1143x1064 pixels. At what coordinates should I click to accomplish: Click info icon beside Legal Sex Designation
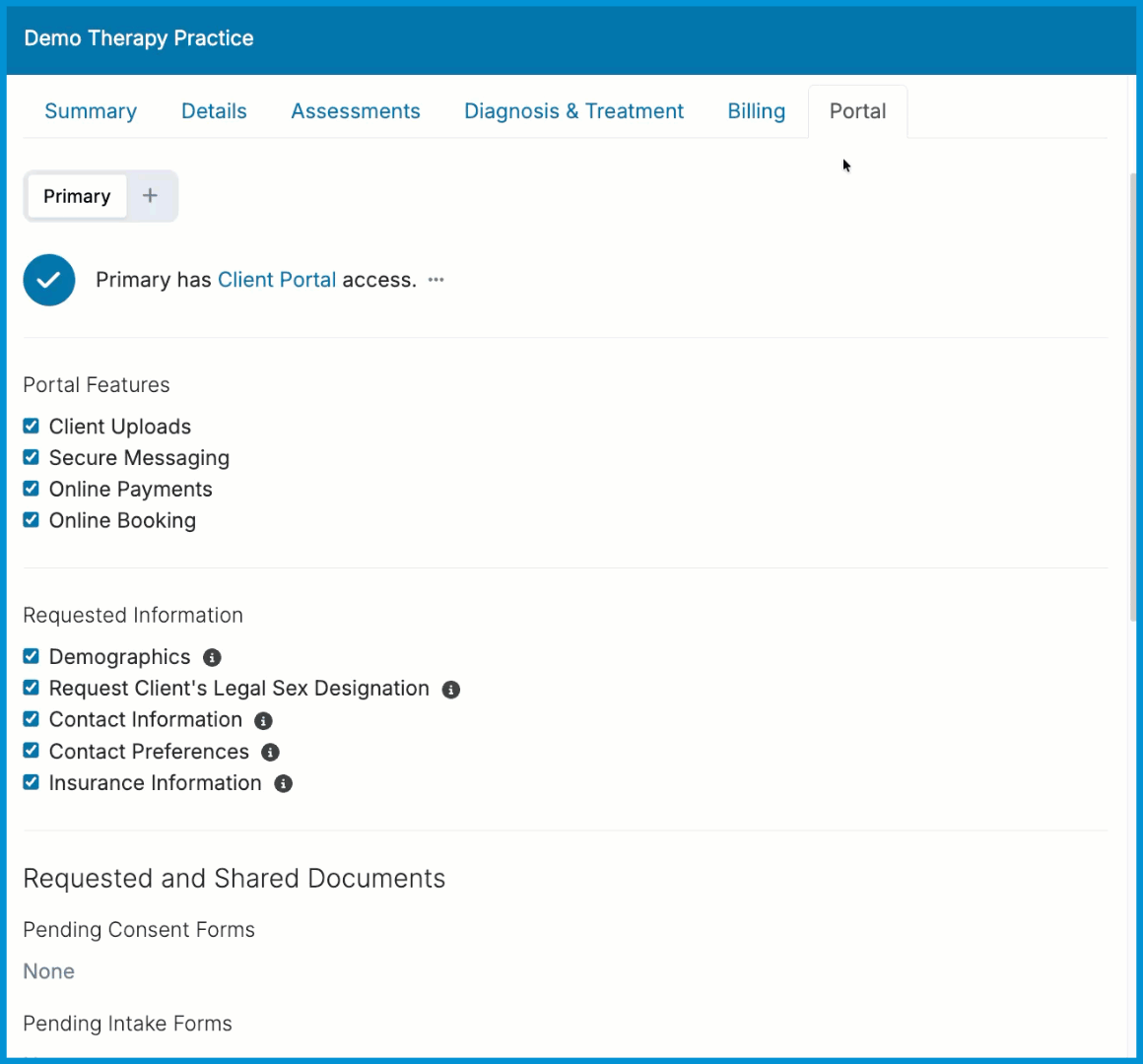tap(451, 689)
